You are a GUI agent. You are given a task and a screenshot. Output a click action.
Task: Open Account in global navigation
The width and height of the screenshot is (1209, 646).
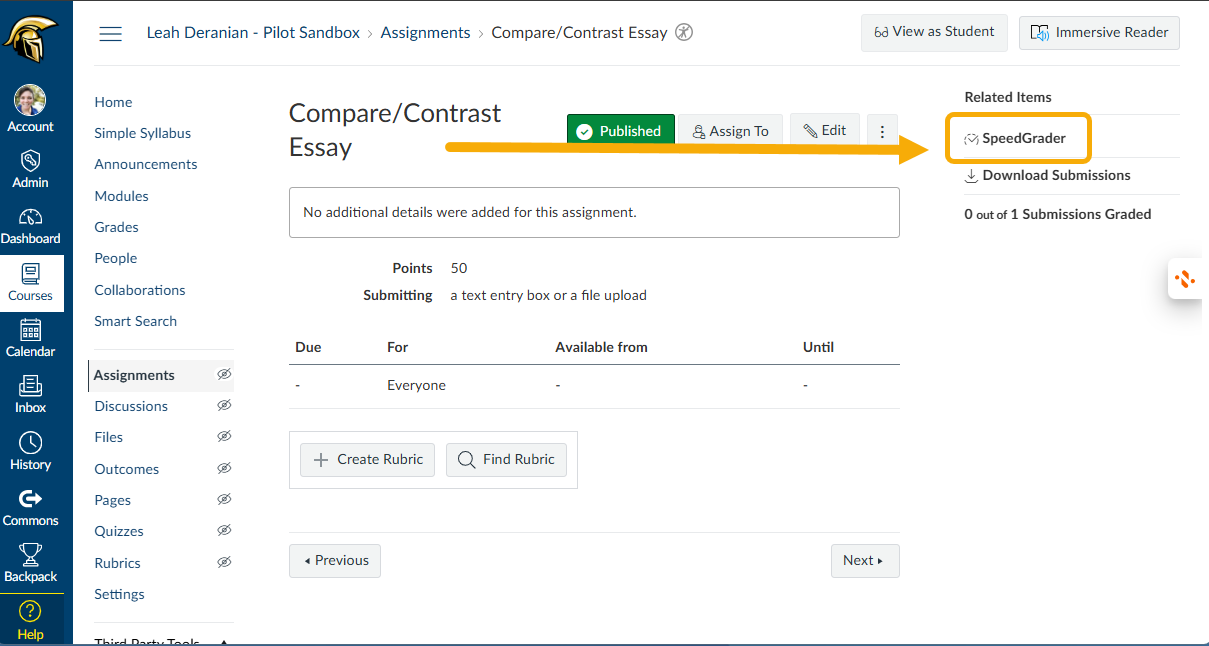[x=30, y=109]
